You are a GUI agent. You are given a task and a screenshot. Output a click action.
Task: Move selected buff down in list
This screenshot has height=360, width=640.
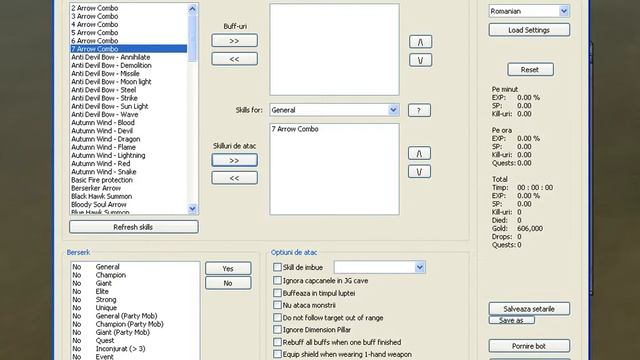tap(420, 60)
